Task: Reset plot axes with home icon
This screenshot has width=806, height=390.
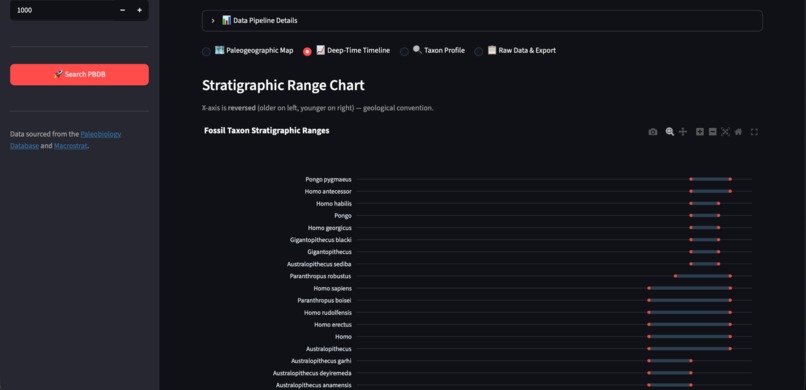Action: click(738, 132)
